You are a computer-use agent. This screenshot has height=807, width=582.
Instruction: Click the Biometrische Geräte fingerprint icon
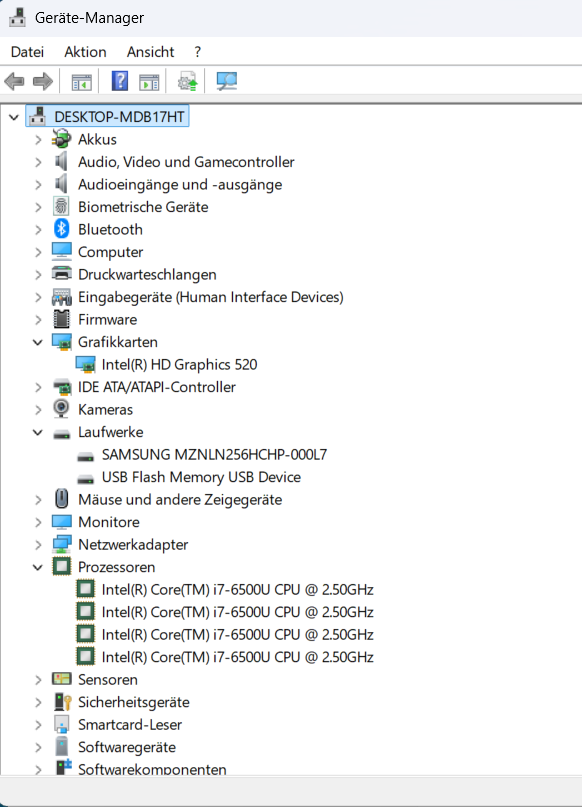pos(61,206)
